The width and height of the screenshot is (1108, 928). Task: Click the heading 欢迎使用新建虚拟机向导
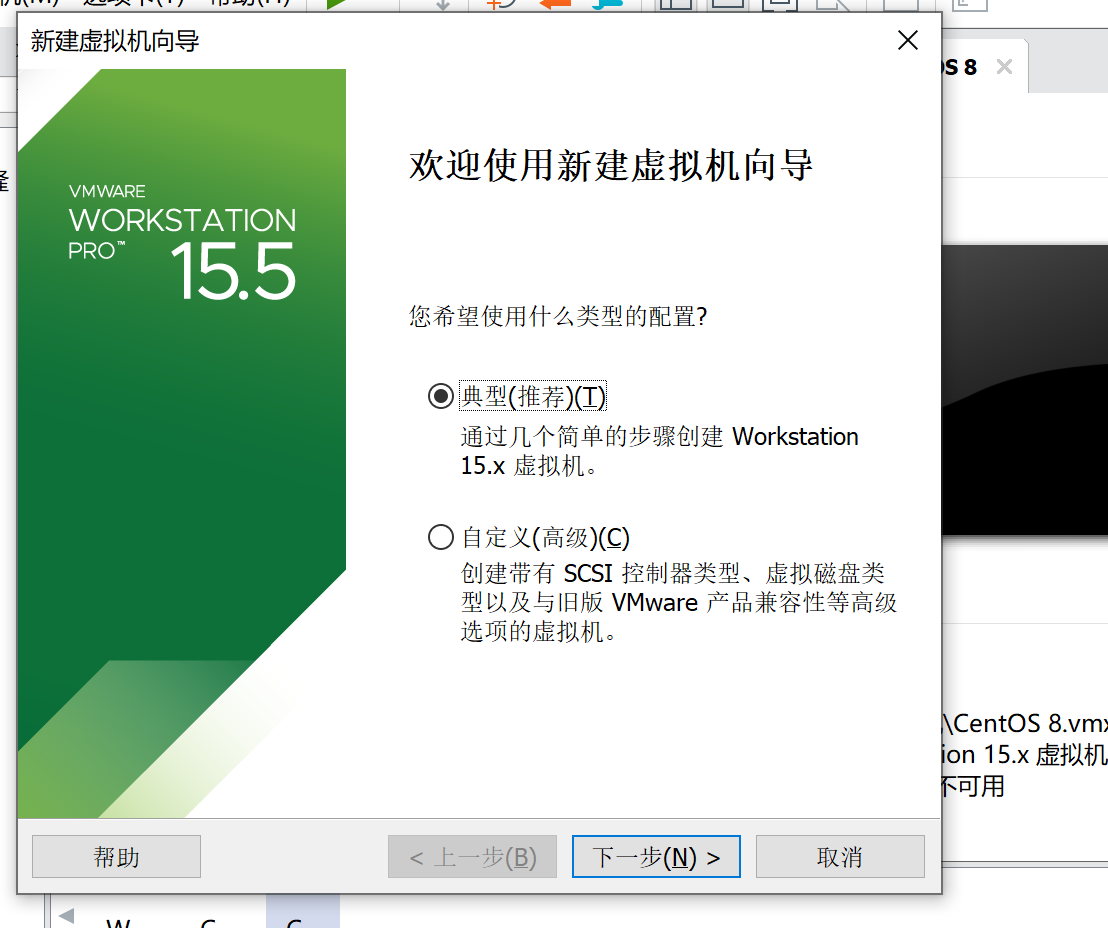coord(611,166)
